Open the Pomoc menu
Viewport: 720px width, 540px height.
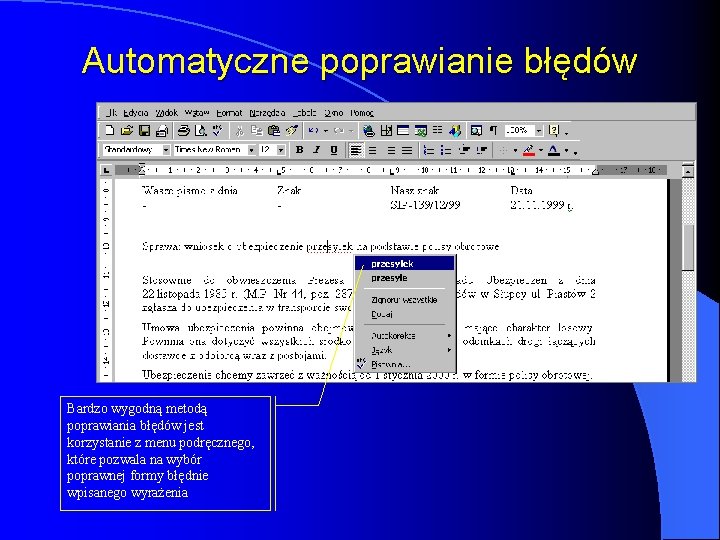click(362, 112)
